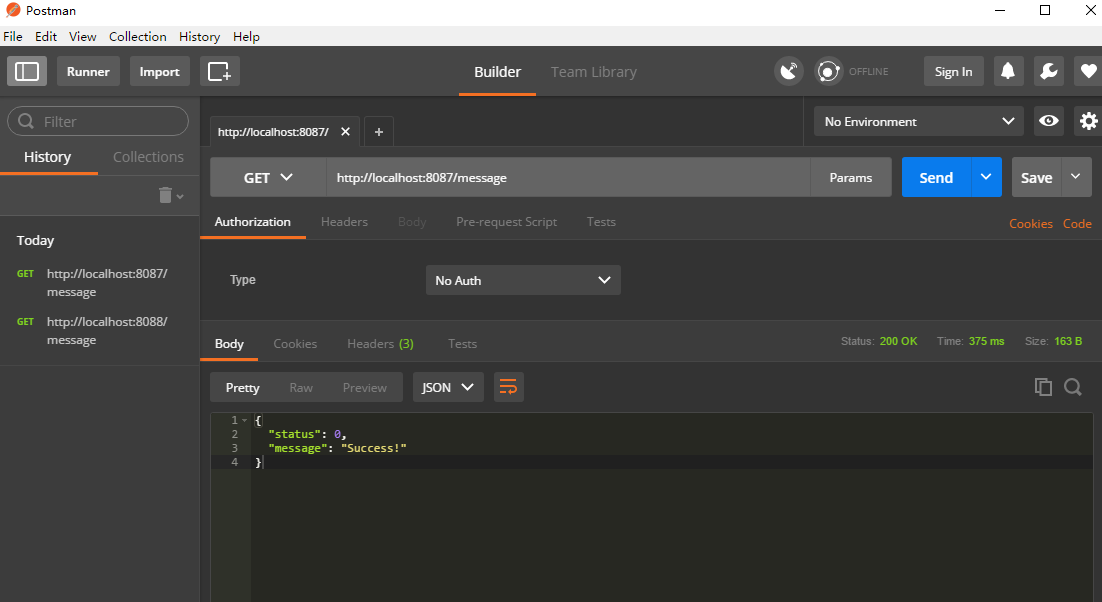The width and height of the screenshot is (1102, 602).
Task: Open the Collection menu
Action: click(138, 37)
